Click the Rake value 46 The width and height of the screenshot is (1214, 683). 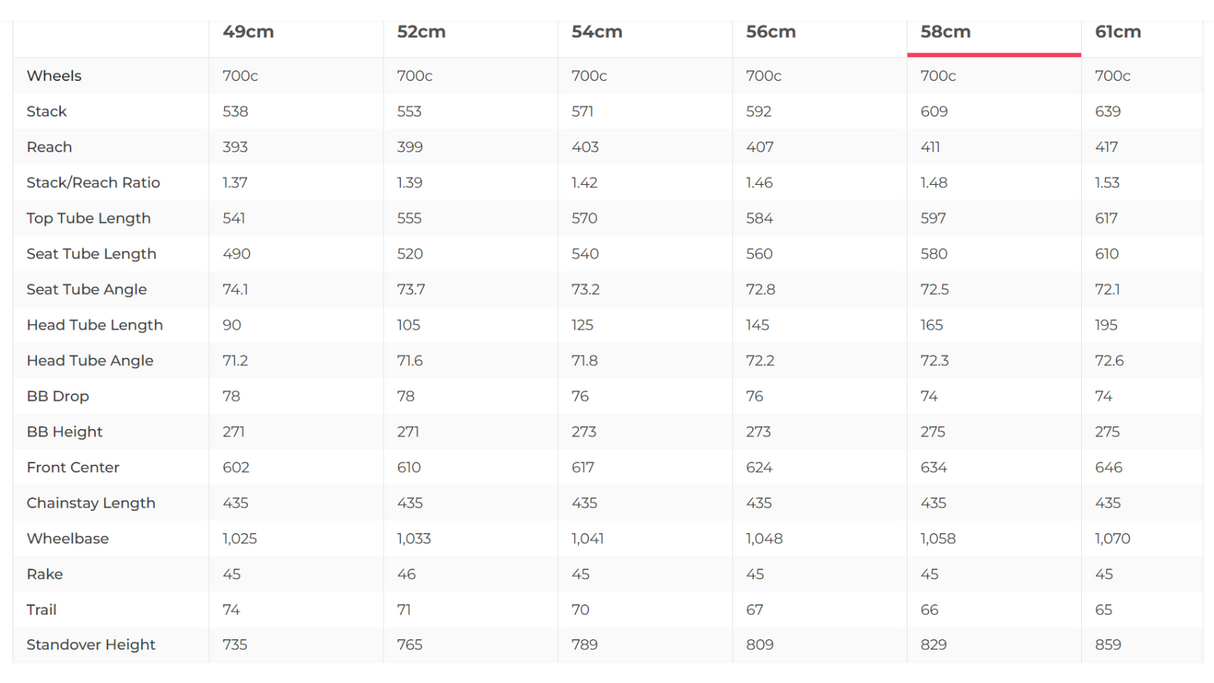406,574
